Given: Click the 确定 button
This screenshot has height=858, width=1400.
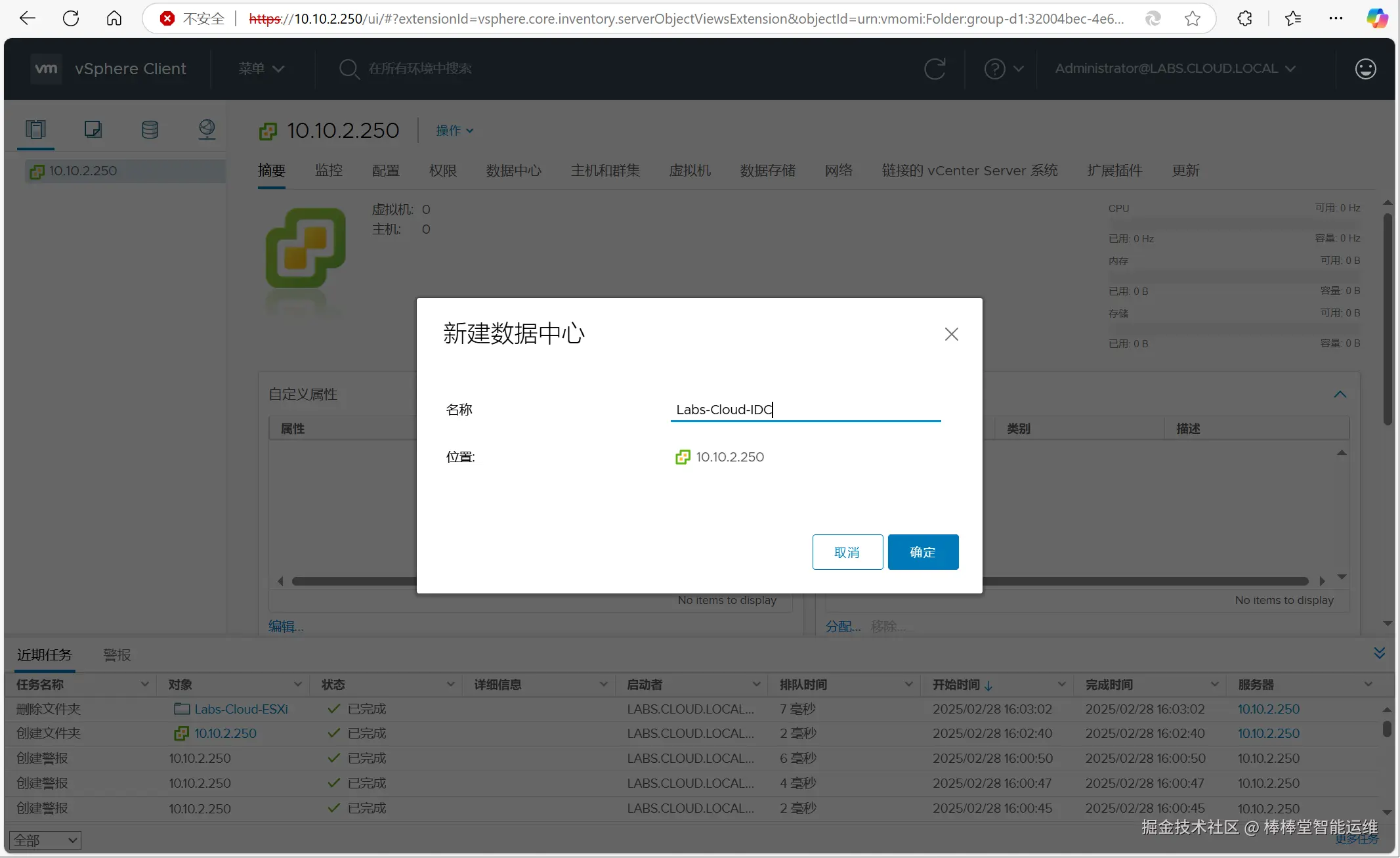Looking at the screenshot, I should tap(923, 552).
